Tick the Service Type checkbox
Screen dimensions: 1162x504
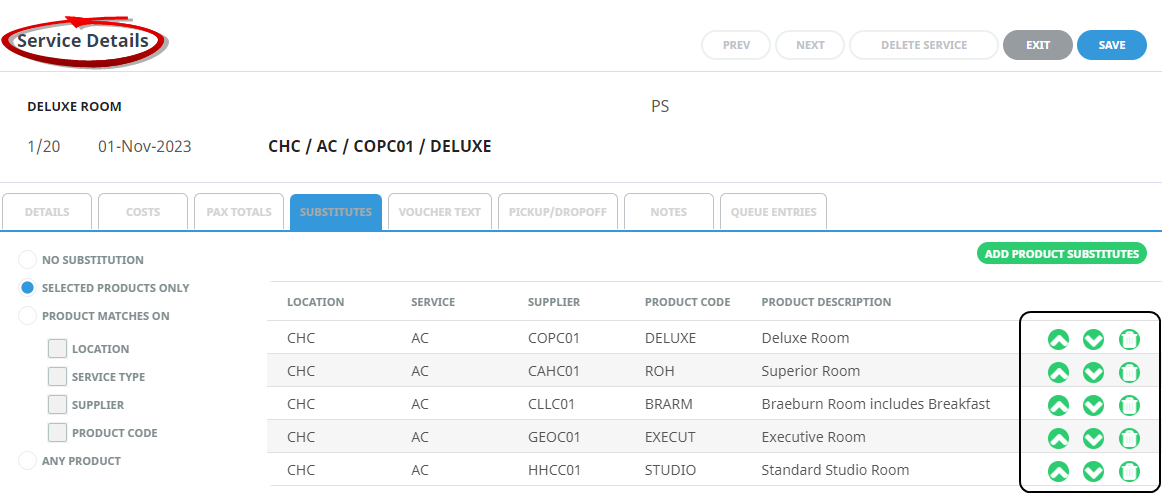click(58, 377)
